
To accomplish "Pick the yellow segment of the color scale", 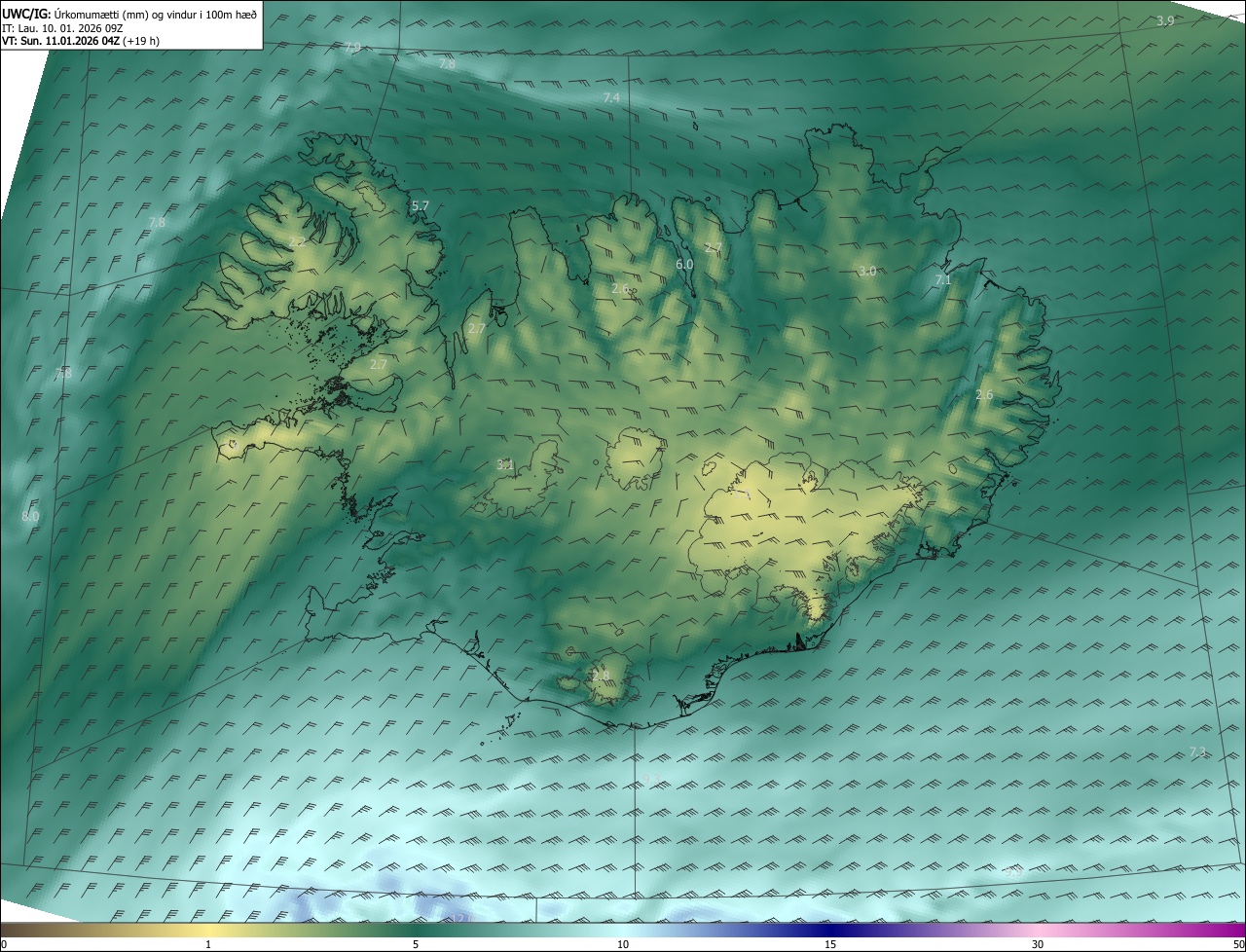I will pyautogui.click(x=208, y=930).
